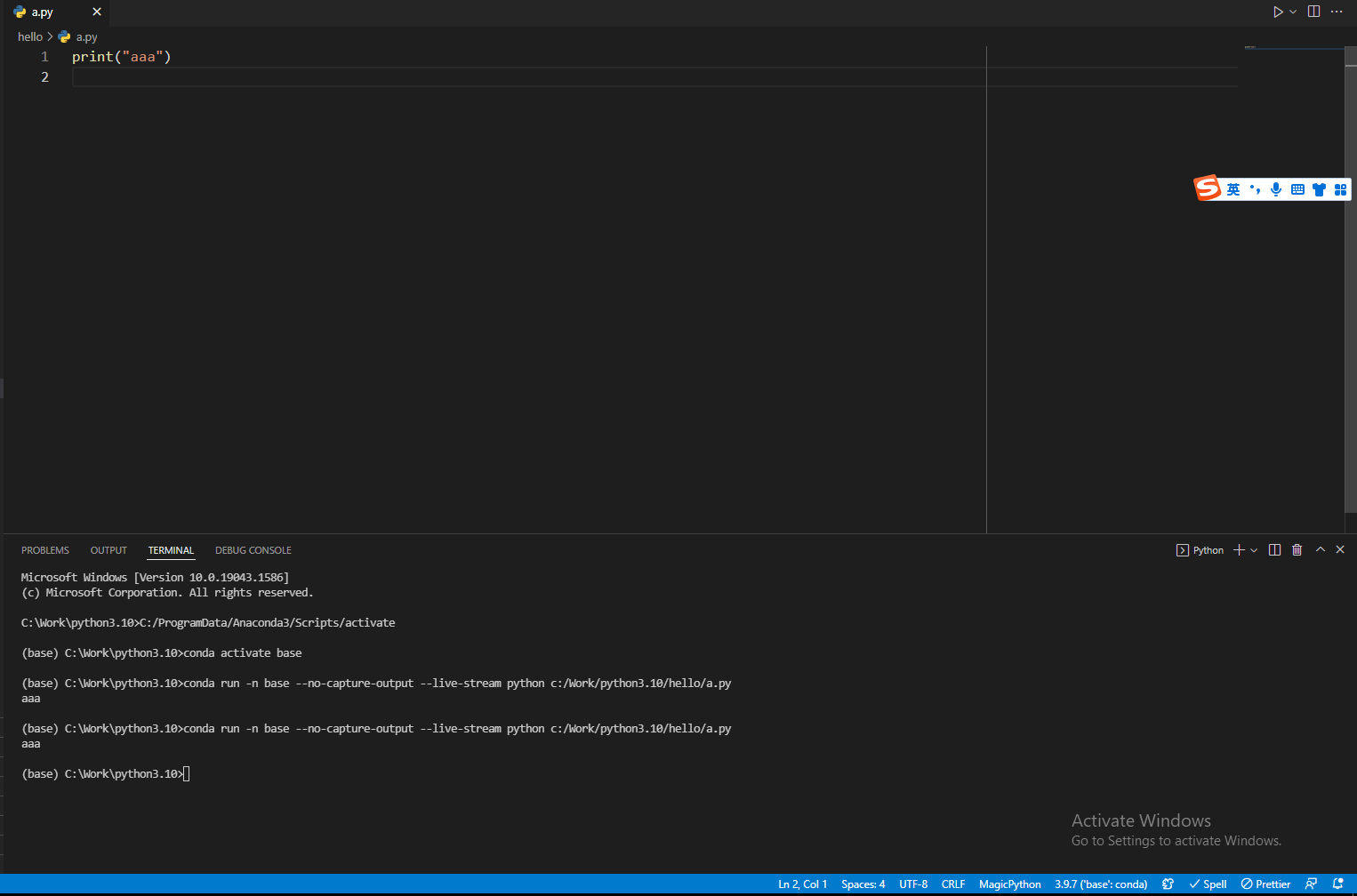Click the Copilot status icon in status bar
This screenshot has height=896, width=1357.
(1168, 884)
